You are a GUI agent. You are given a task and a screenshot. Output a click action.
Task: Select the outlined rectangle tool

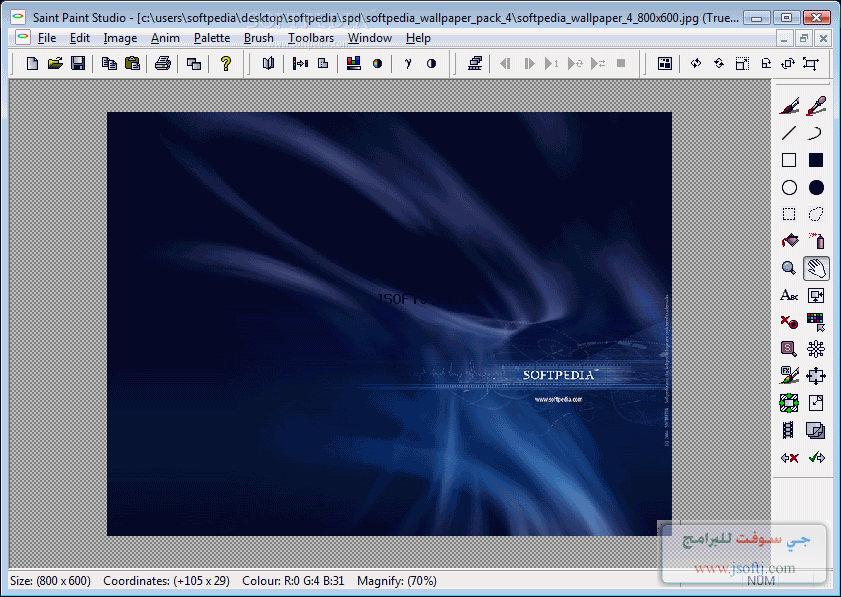point(789,160)
